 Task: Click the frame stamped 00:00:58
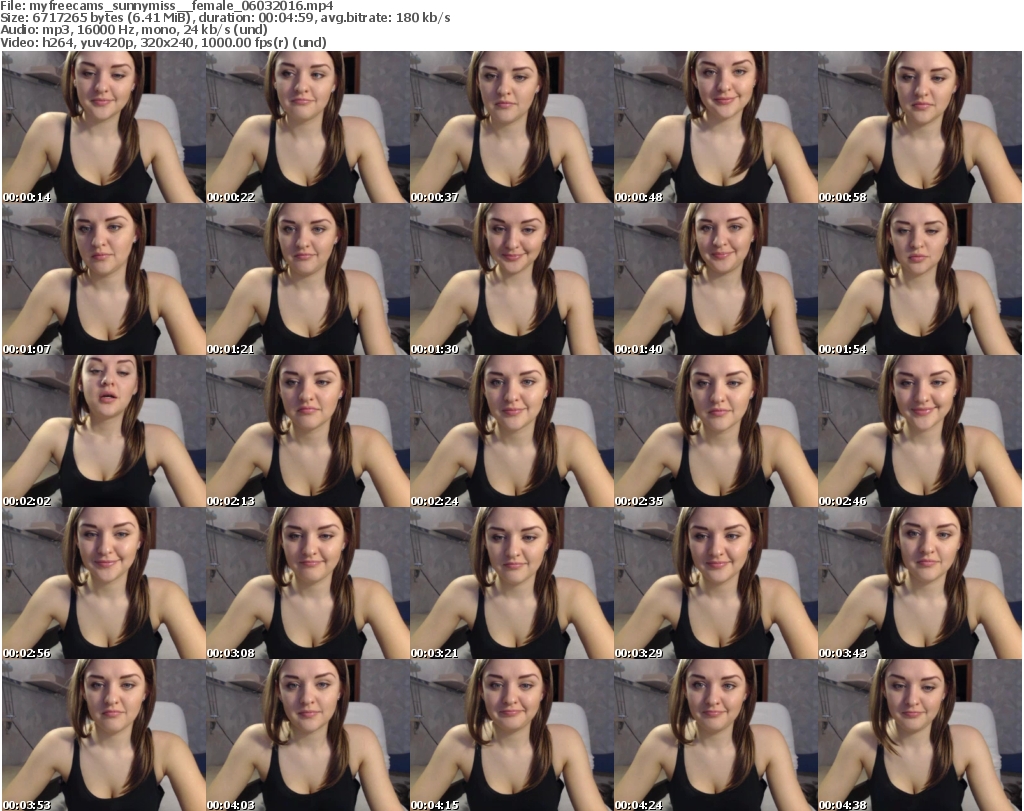[919, 127]
